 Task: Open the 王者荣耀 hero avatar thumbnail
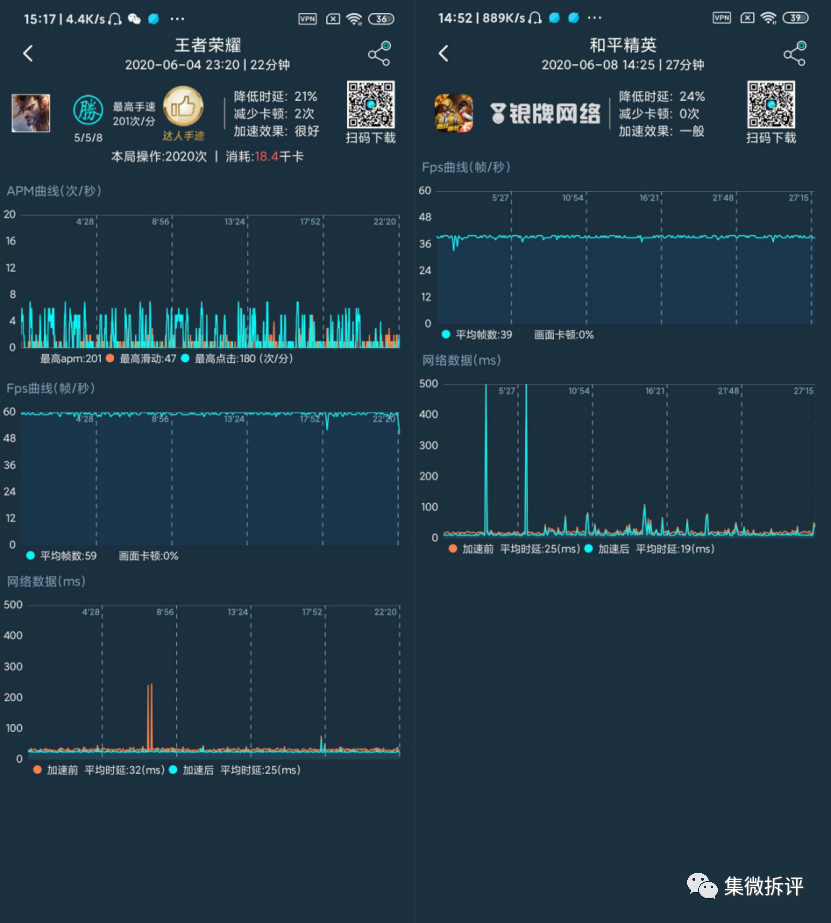click(31, 113)
